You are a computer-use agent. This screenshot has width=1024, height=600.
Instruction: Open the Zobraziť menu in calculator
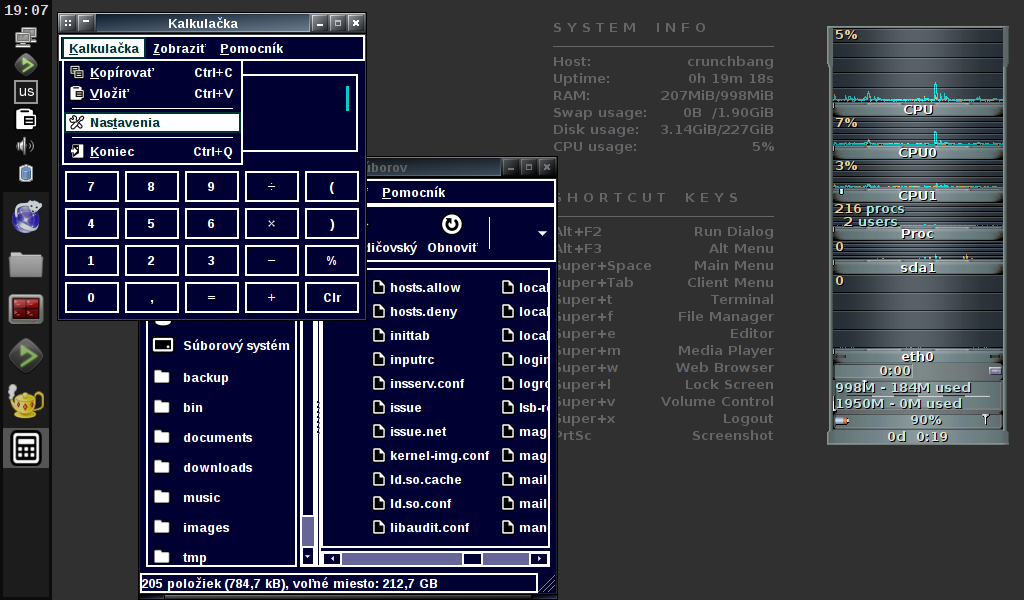click(x=179, y=48)
